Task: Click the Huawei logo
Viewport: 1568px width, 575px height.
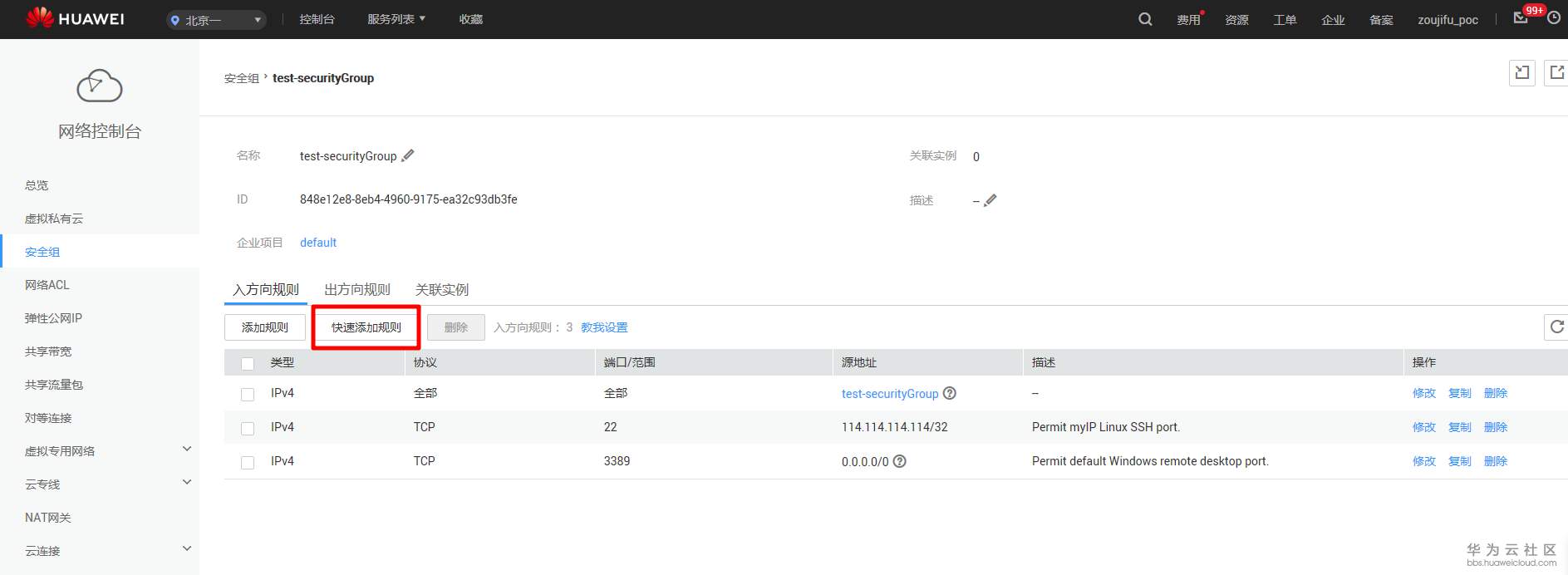Action: point(75,18)
